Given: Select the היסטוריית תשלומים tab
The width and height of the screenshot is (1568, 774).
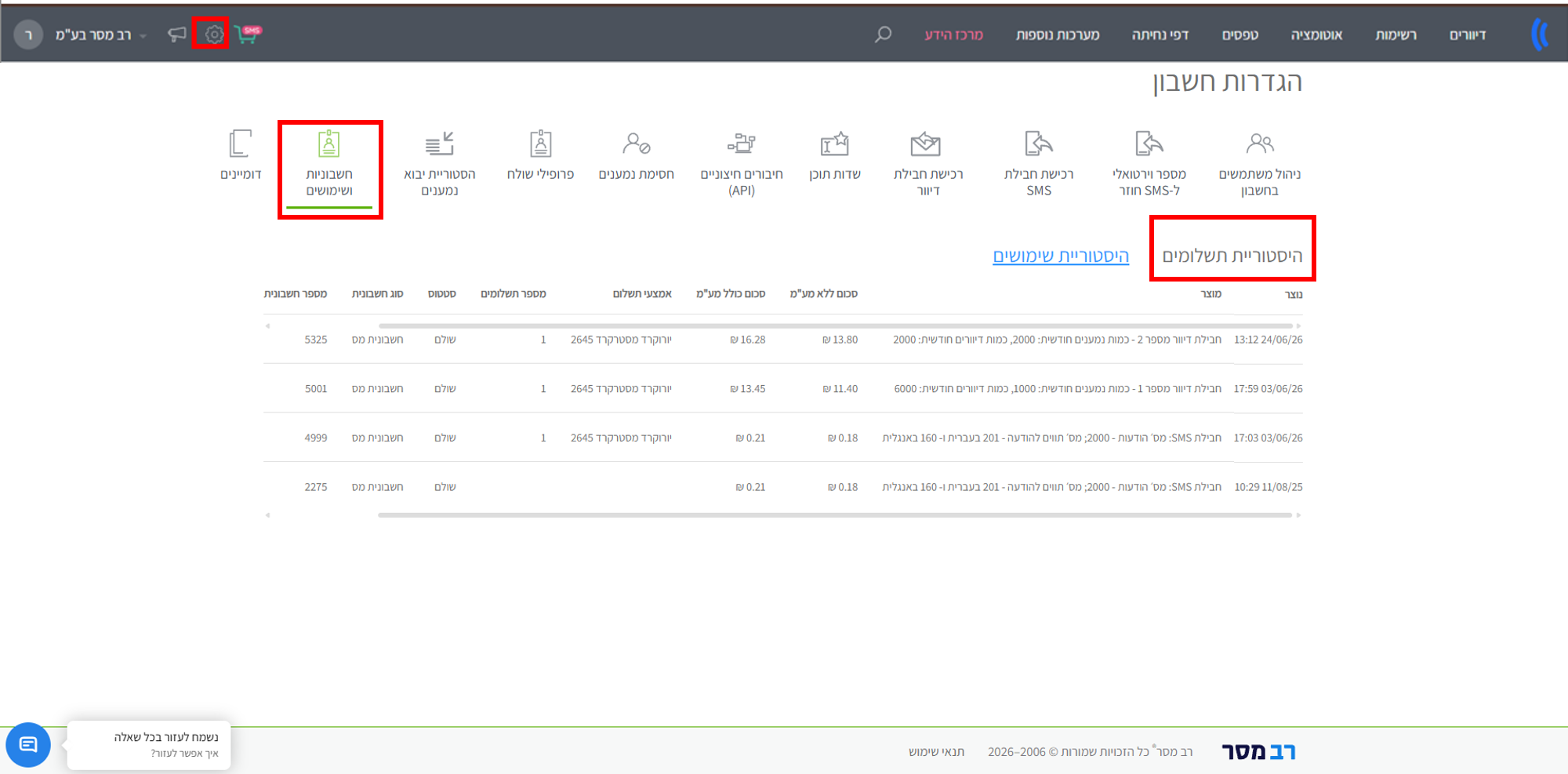Looking at the screenshot, I should click(x=1232, y=256).
